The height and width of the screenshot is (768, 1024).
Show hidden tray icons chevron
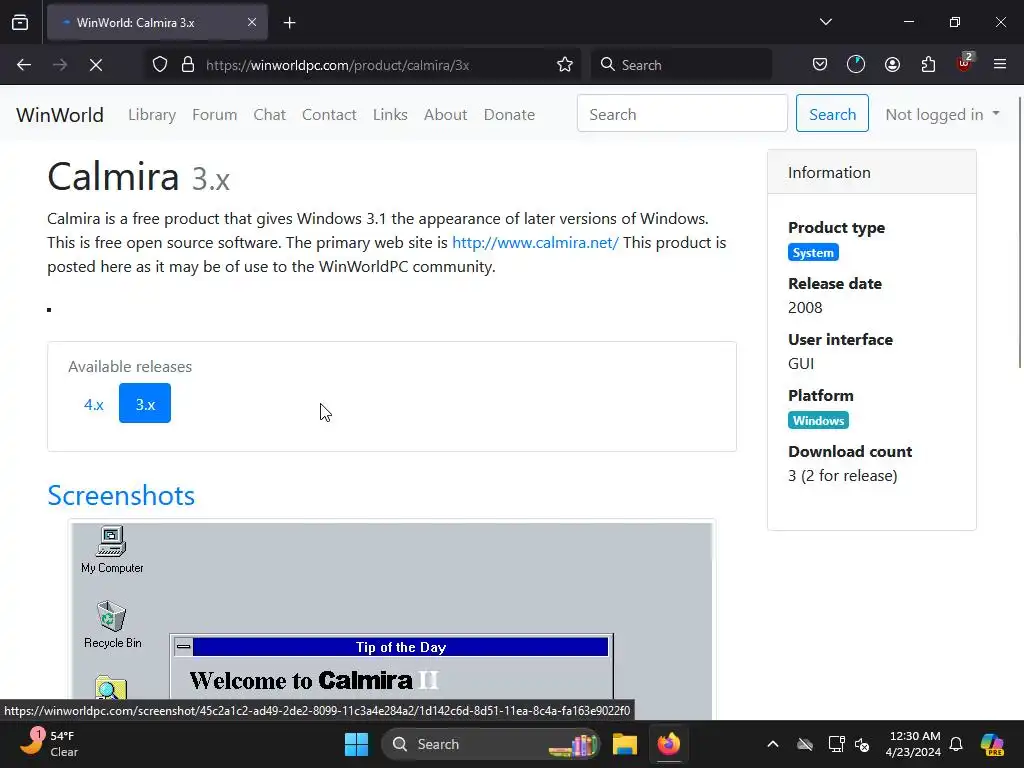click(773, 744)
